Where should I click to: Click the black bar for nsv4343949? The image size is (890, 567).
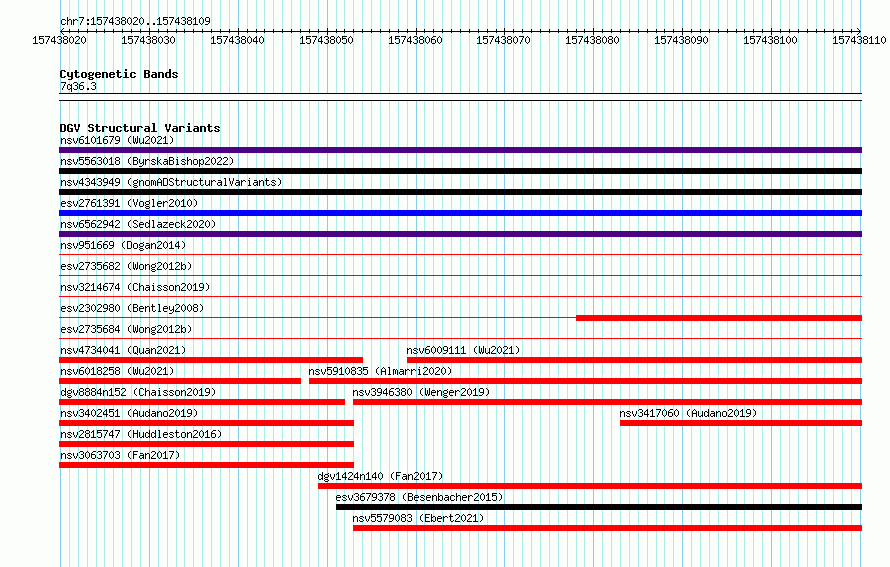tap(460, 192)
